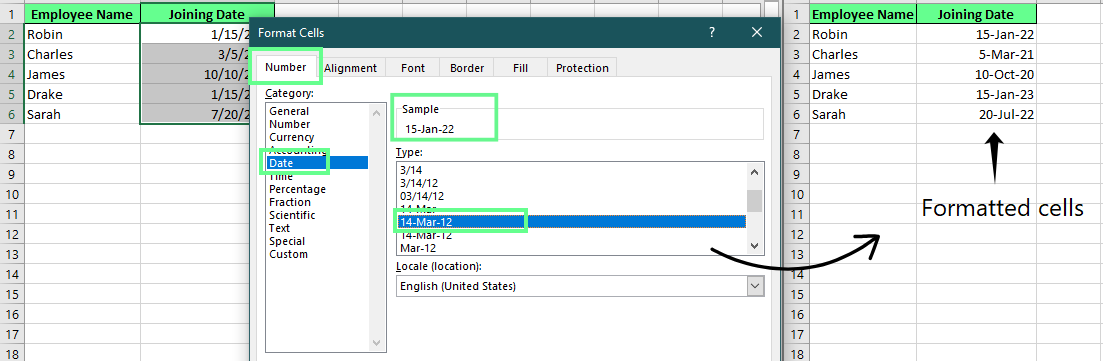
Task: Select cell Charles in left sheet
Action: tap(82, 54)
